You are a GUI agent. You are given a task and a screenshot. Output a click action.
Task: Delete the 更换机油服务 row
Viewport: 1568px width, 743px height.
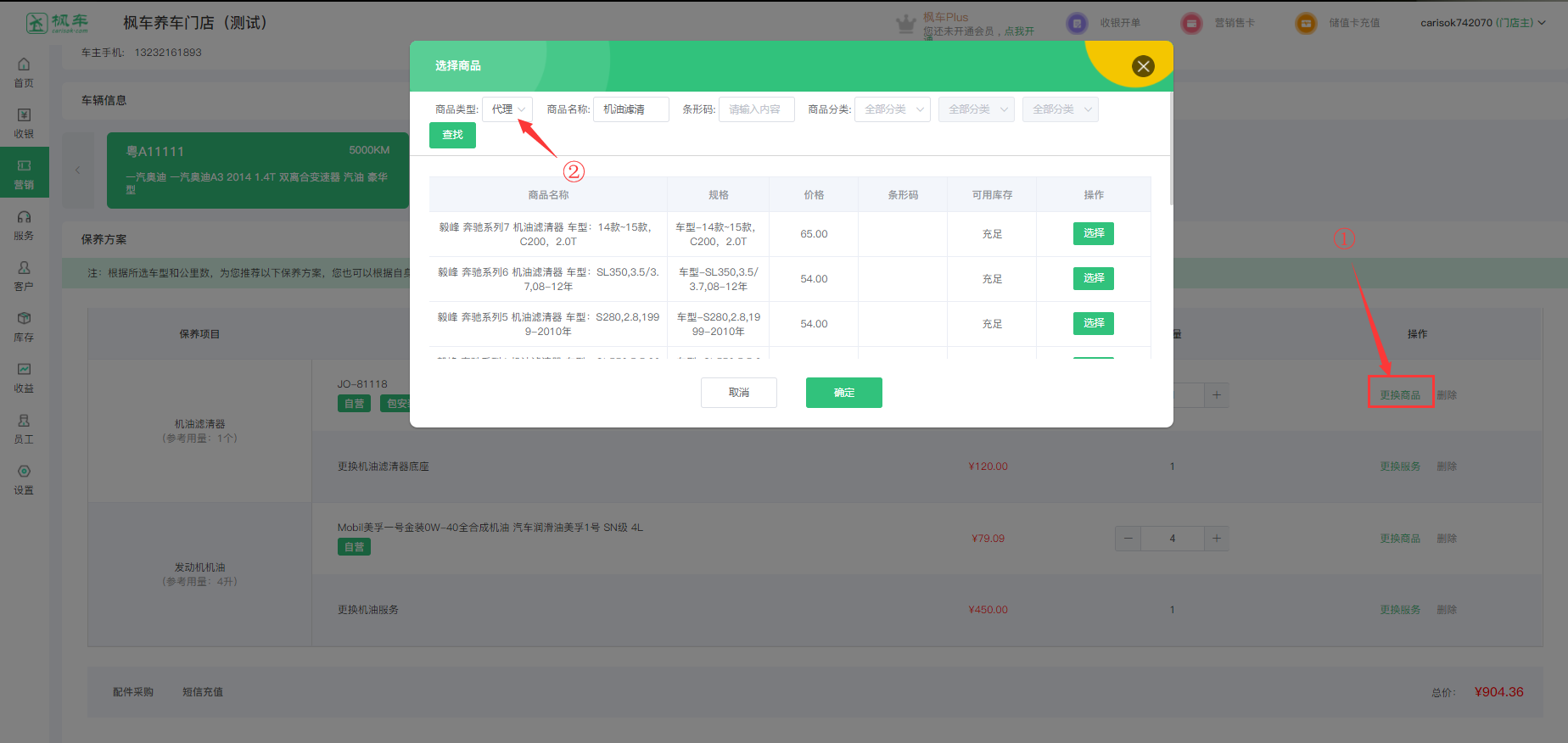coord(1447,610)
